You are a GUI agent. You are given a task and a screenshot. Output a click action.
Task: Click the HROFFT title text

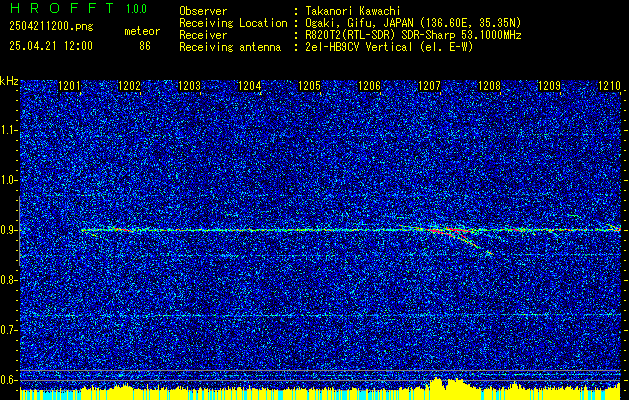tap(62, 8)
